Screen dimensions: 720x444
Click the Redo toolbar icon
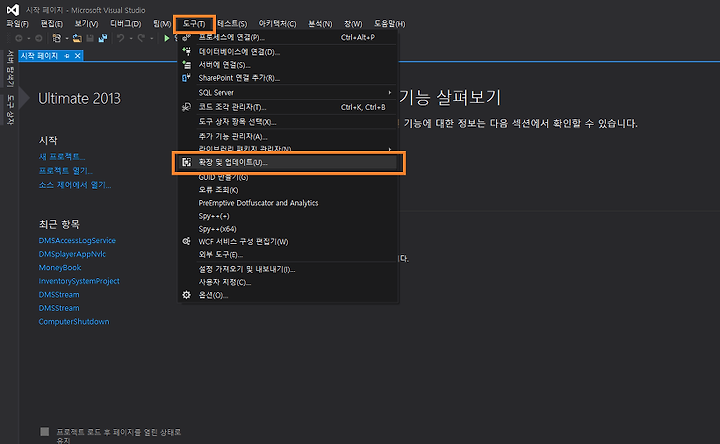[141, 39]
